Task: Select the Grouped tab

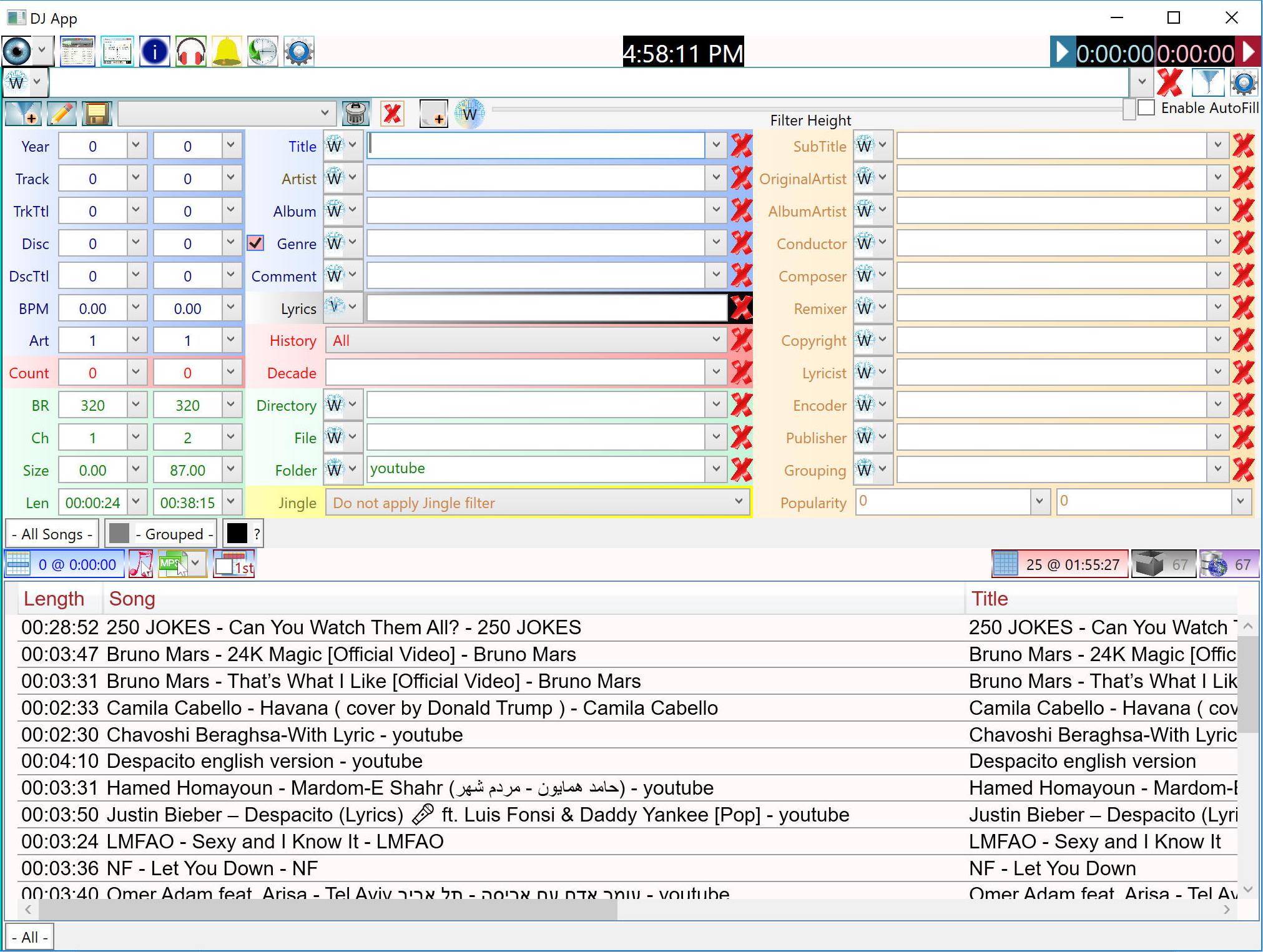Action: pyautogui.click(x=161, y=534)
